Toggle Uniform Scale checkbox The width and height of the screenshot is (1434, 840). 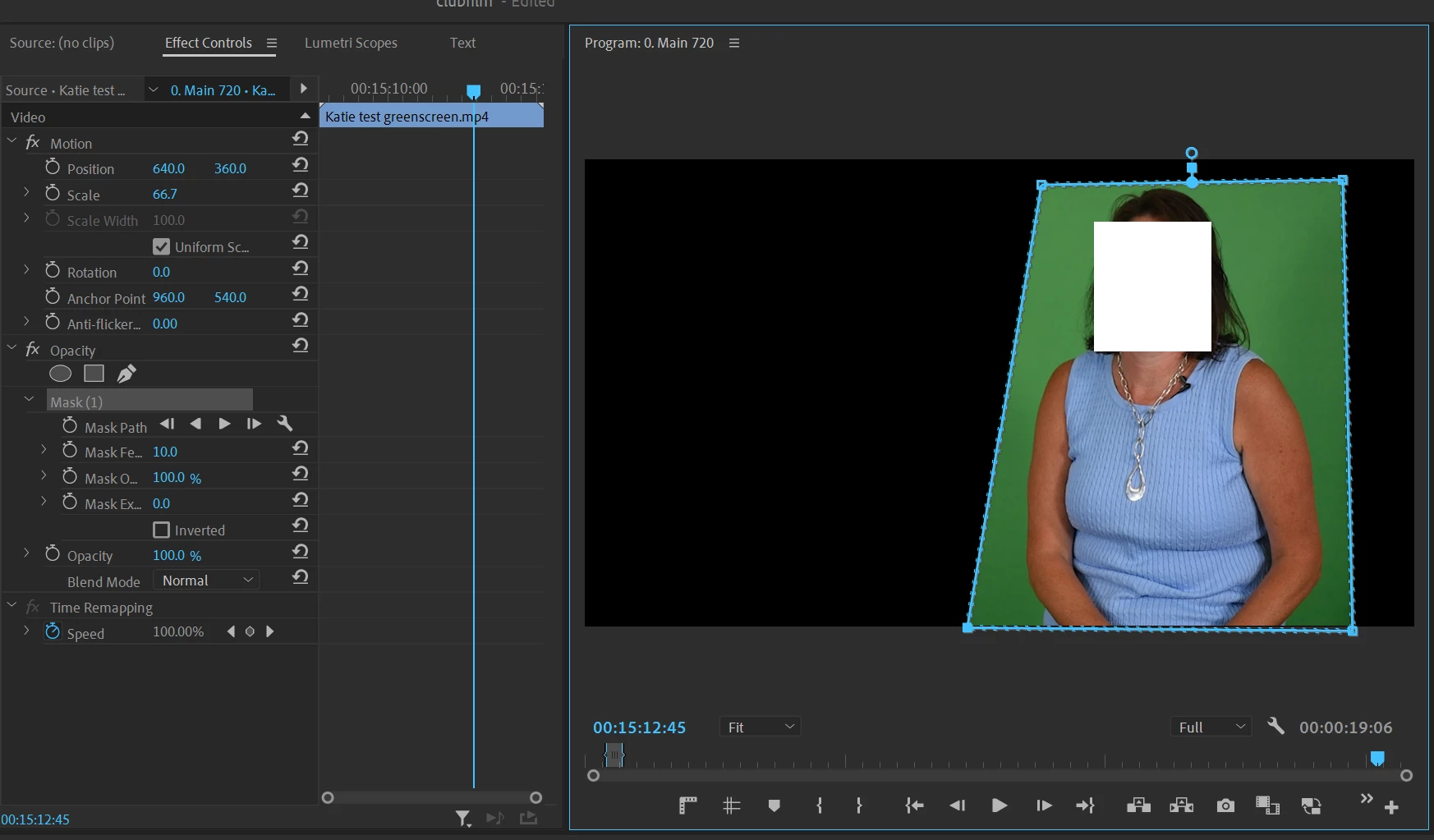(x=162, y=246)
